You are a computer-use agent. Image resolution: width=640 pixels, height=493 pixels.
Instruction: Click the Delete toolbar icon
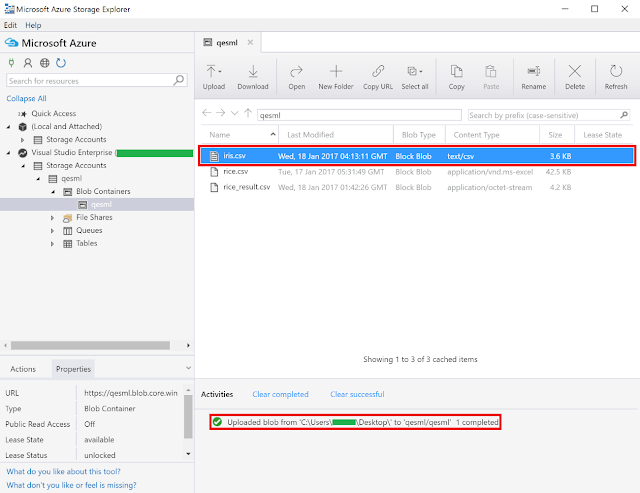[x=574, y=73]
